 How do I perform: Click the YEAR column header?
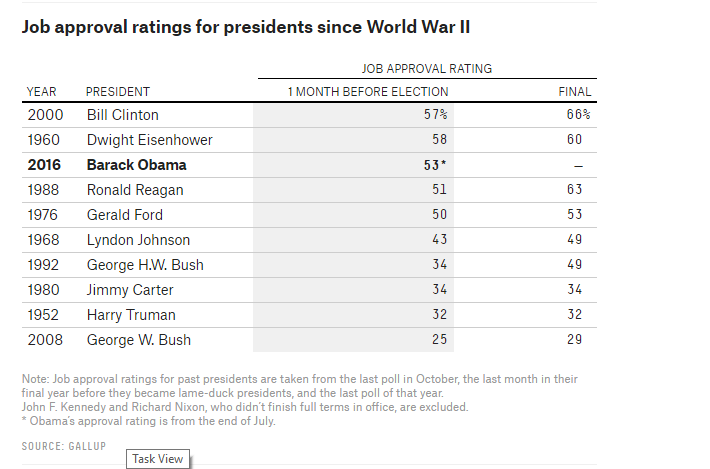point(41,92)
